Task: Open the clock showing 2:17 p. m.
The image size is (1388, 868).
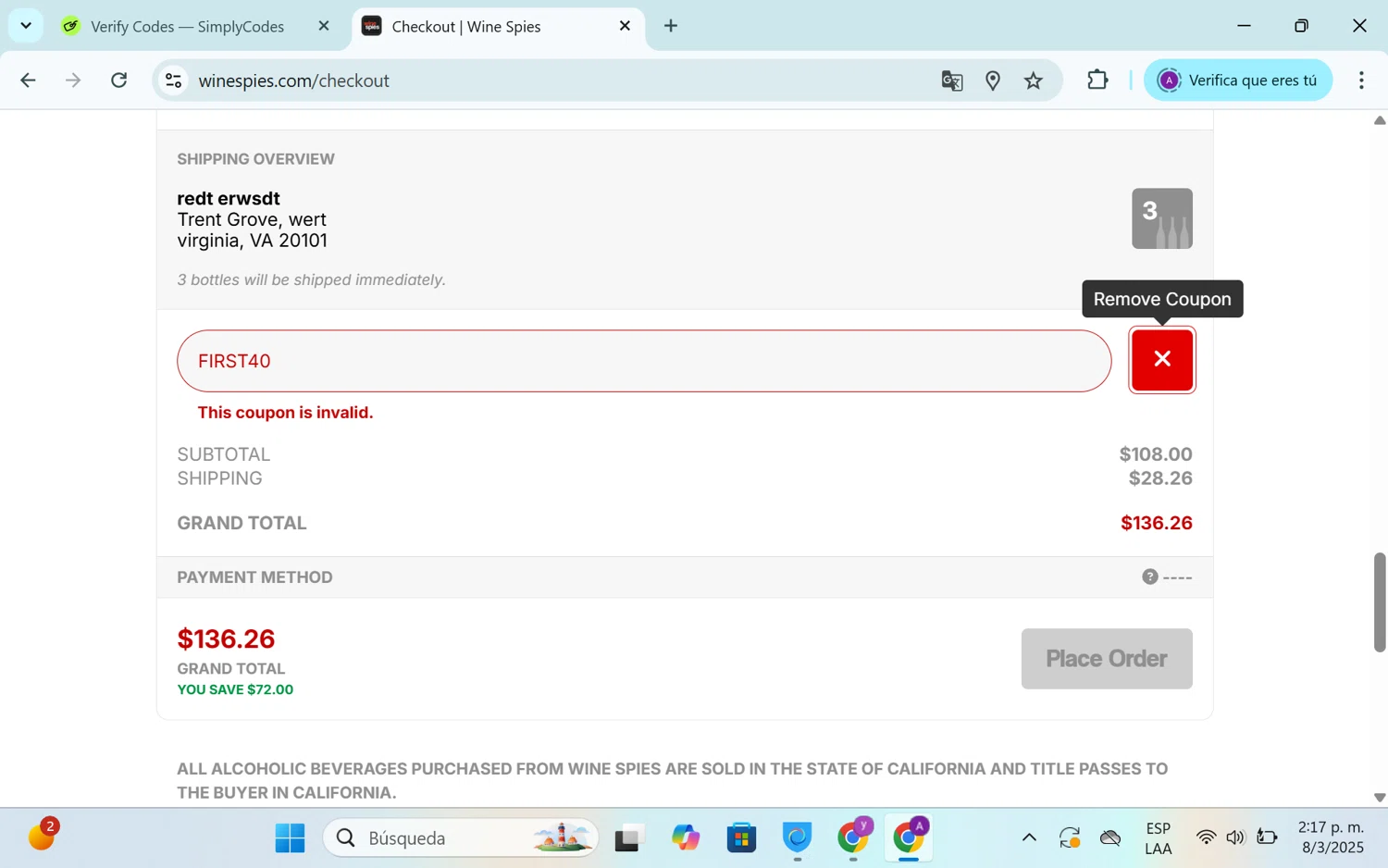Action: point(1332,837)
